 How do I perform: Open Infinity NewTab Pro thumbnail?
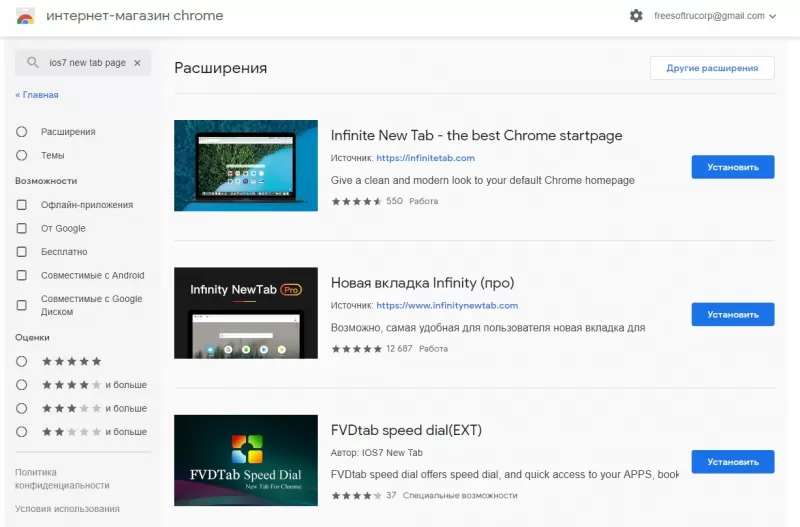(x=245, y=313)
